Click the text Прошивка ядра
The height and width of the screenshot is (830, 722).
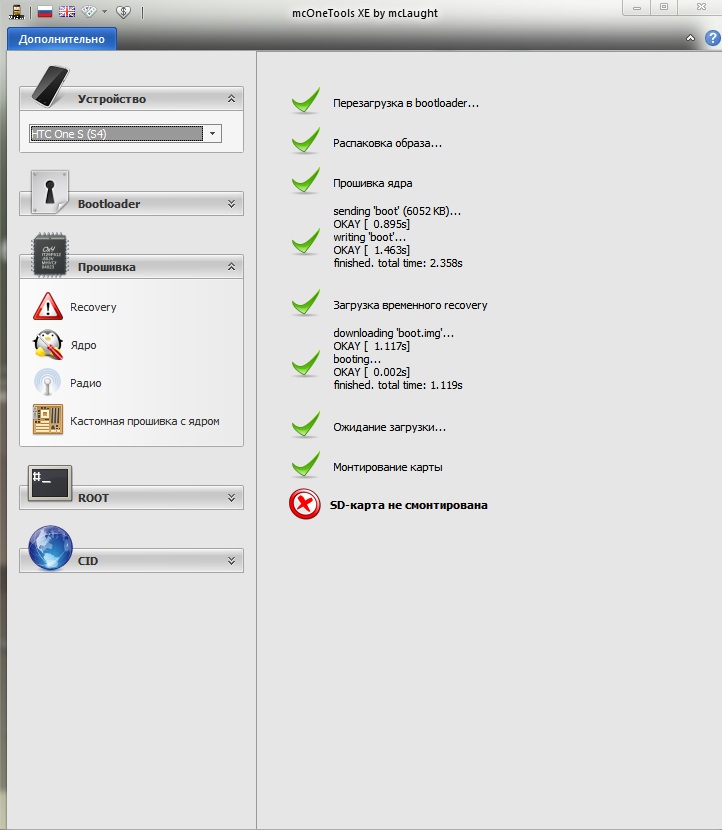click(373, 183)
